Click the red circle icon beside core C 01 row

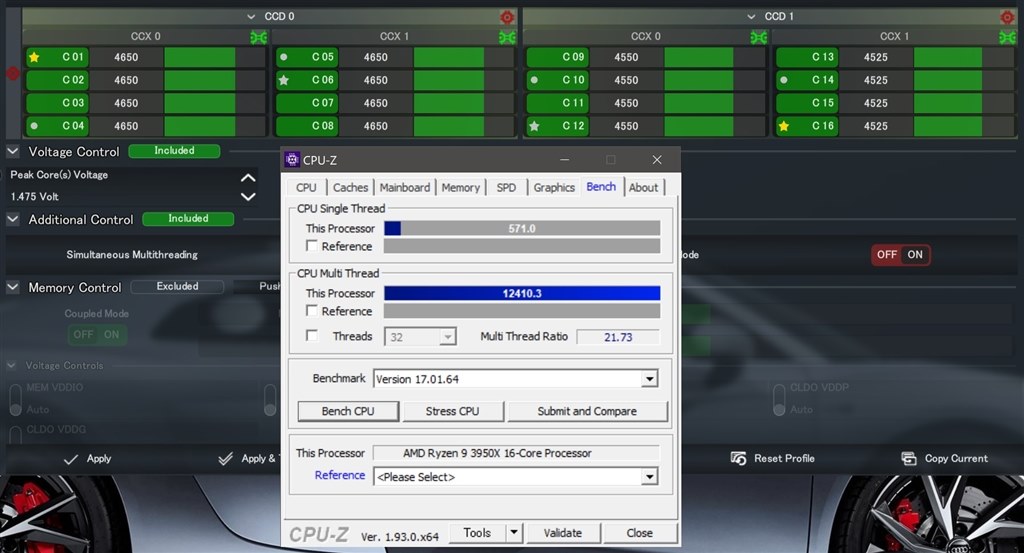[x=12, y=74]
